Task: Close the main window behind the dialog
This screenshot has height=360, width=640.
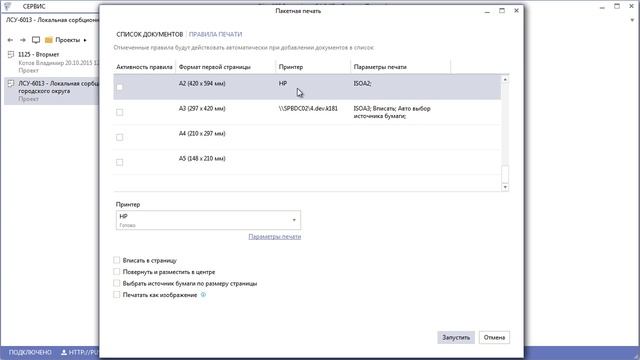Action: (631, 6)
